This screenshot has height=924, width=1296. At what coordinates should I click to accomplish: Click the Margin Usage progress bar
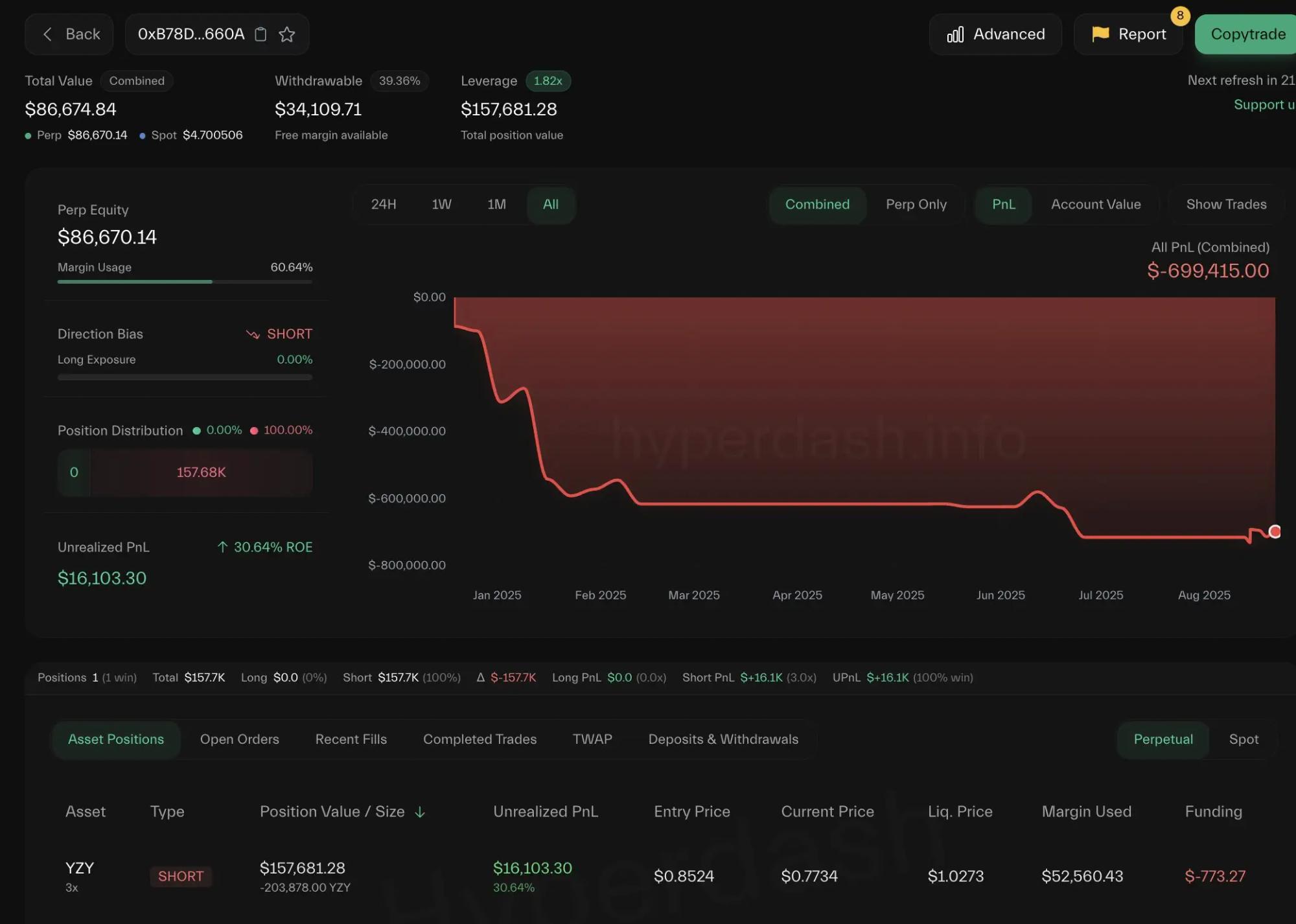click(185, 282)
